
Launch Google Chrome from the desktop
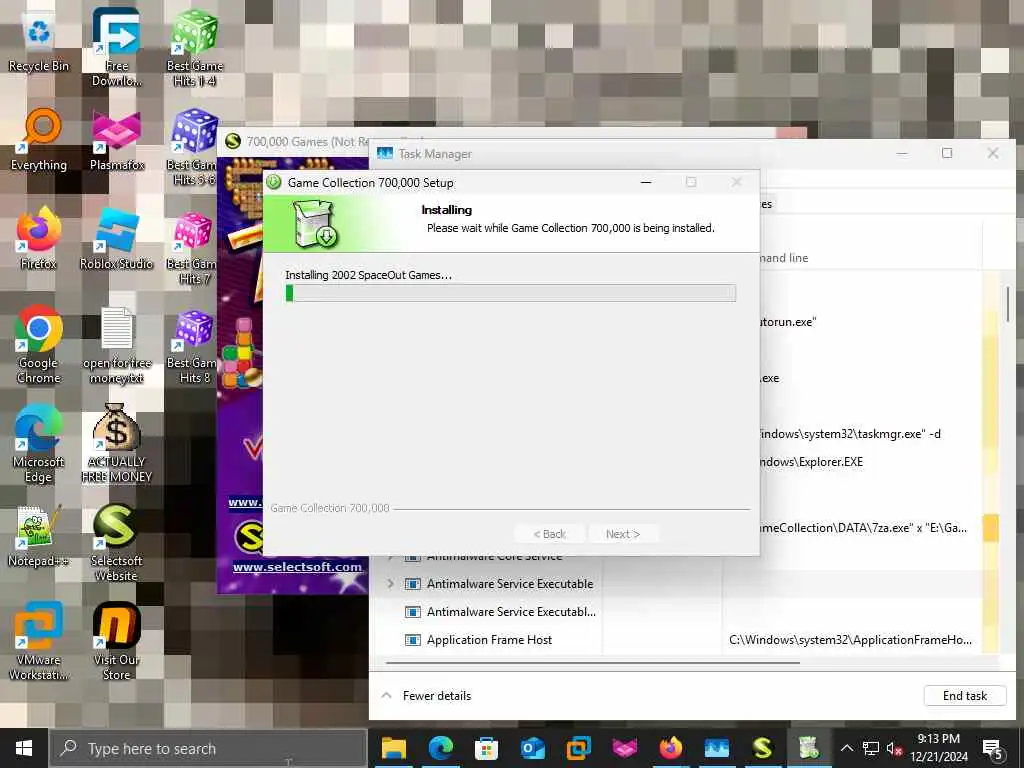tap(39, 345)
